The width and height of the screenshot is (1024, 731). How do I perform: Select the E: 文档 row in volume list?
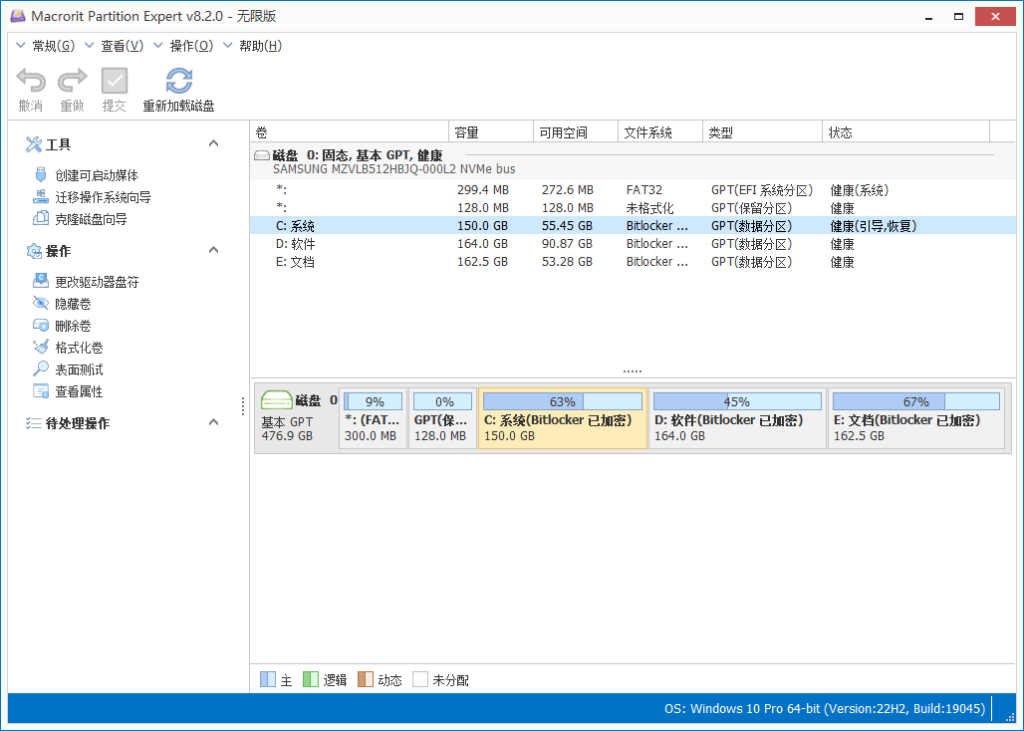pyautogui.click(x=633, y=262)
